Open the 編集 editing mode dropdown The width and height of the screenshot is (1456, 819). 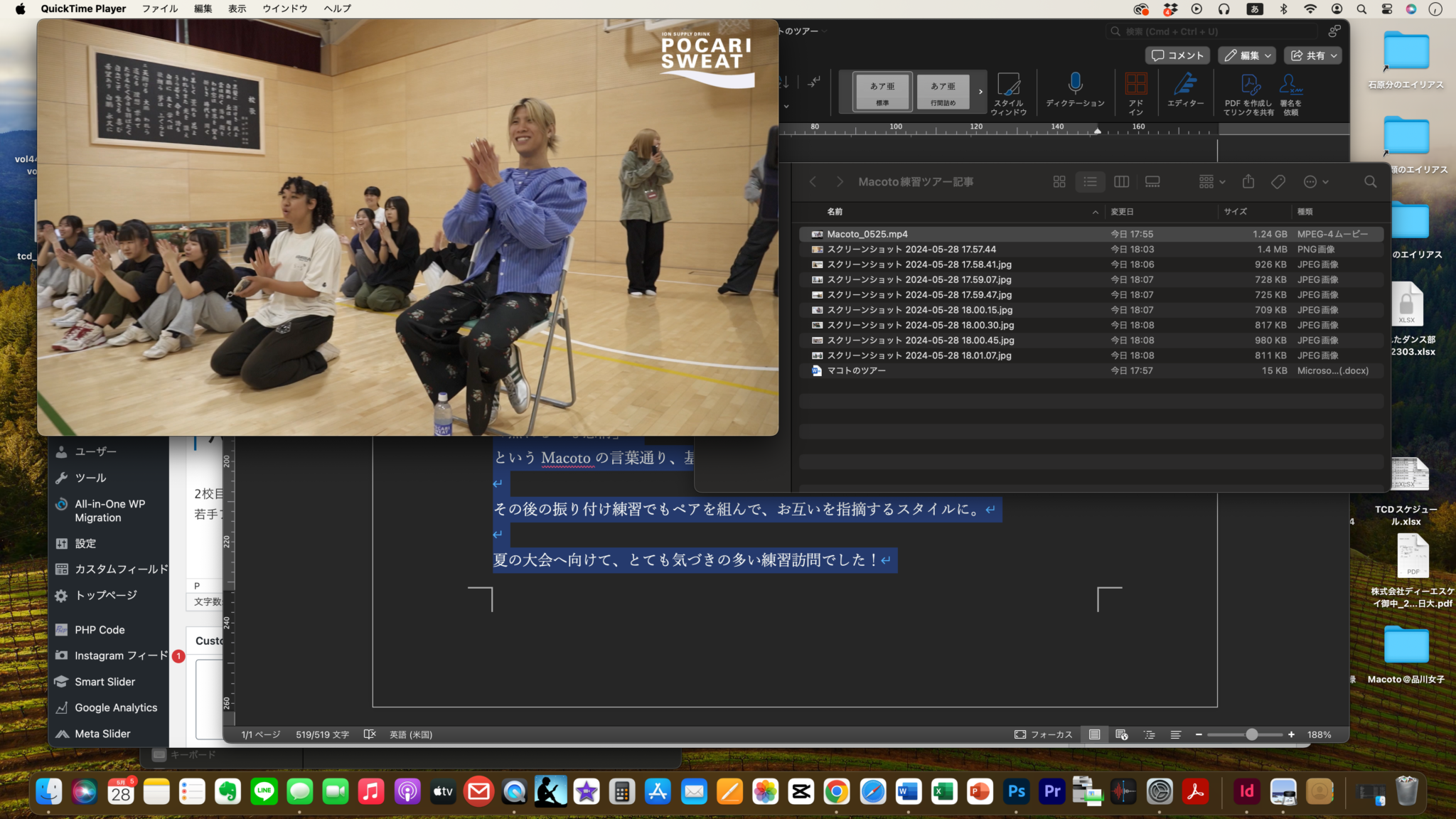pyautogui.click(x=1248, y=55)
